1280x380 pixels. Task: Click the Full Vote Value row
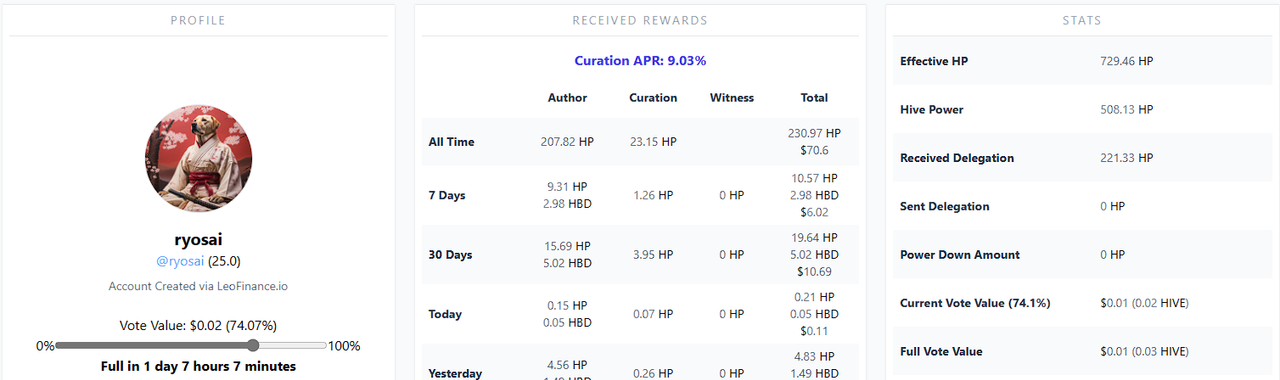1083,352
